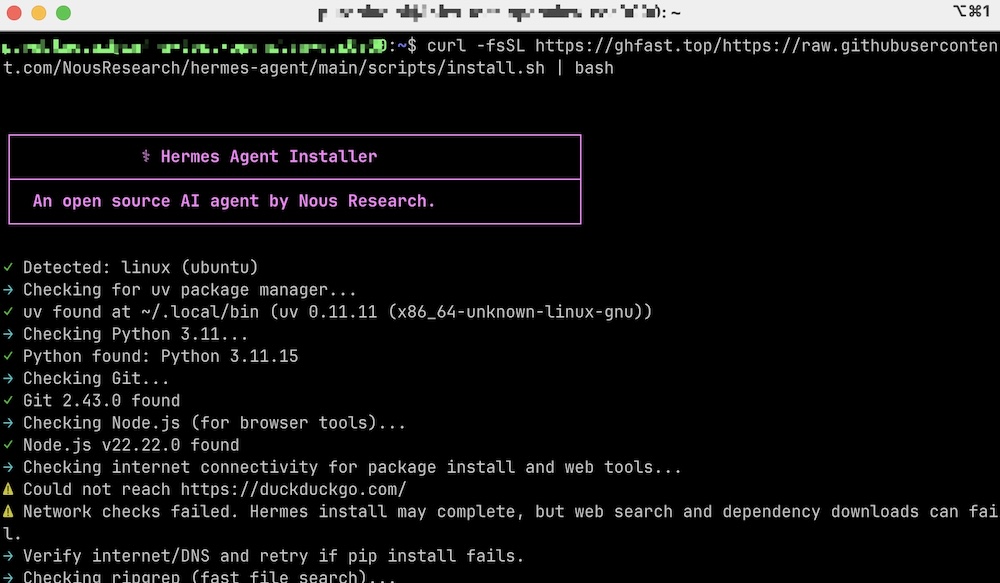Viewport: 1000px width, 583px height.
Task: Click warning icon beside 'Could not reach'
Action: (8, 489)
